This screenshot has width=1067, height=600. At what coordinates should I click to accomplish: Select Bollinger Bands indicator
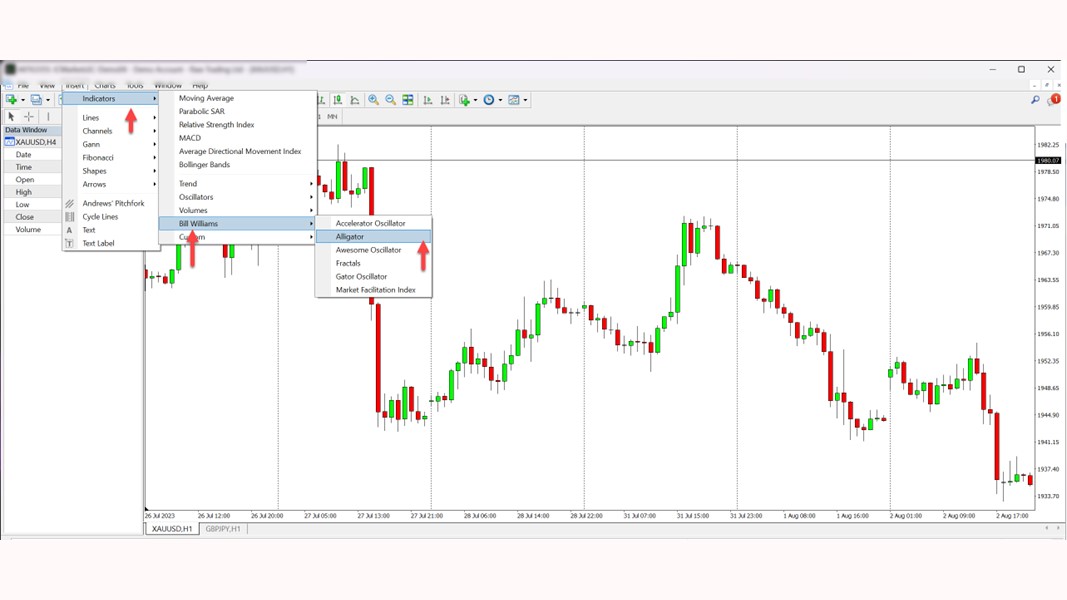click(237, 165)
